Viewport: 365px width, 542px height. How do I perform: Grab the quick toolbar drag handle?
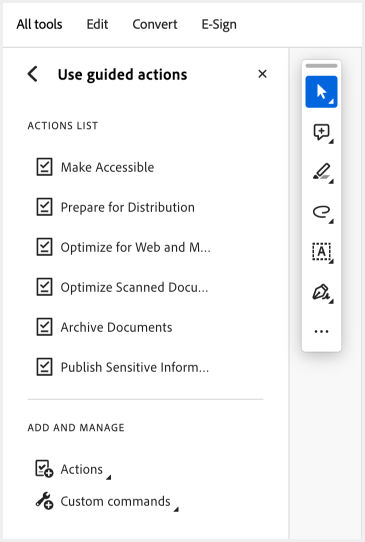[321, 66]
